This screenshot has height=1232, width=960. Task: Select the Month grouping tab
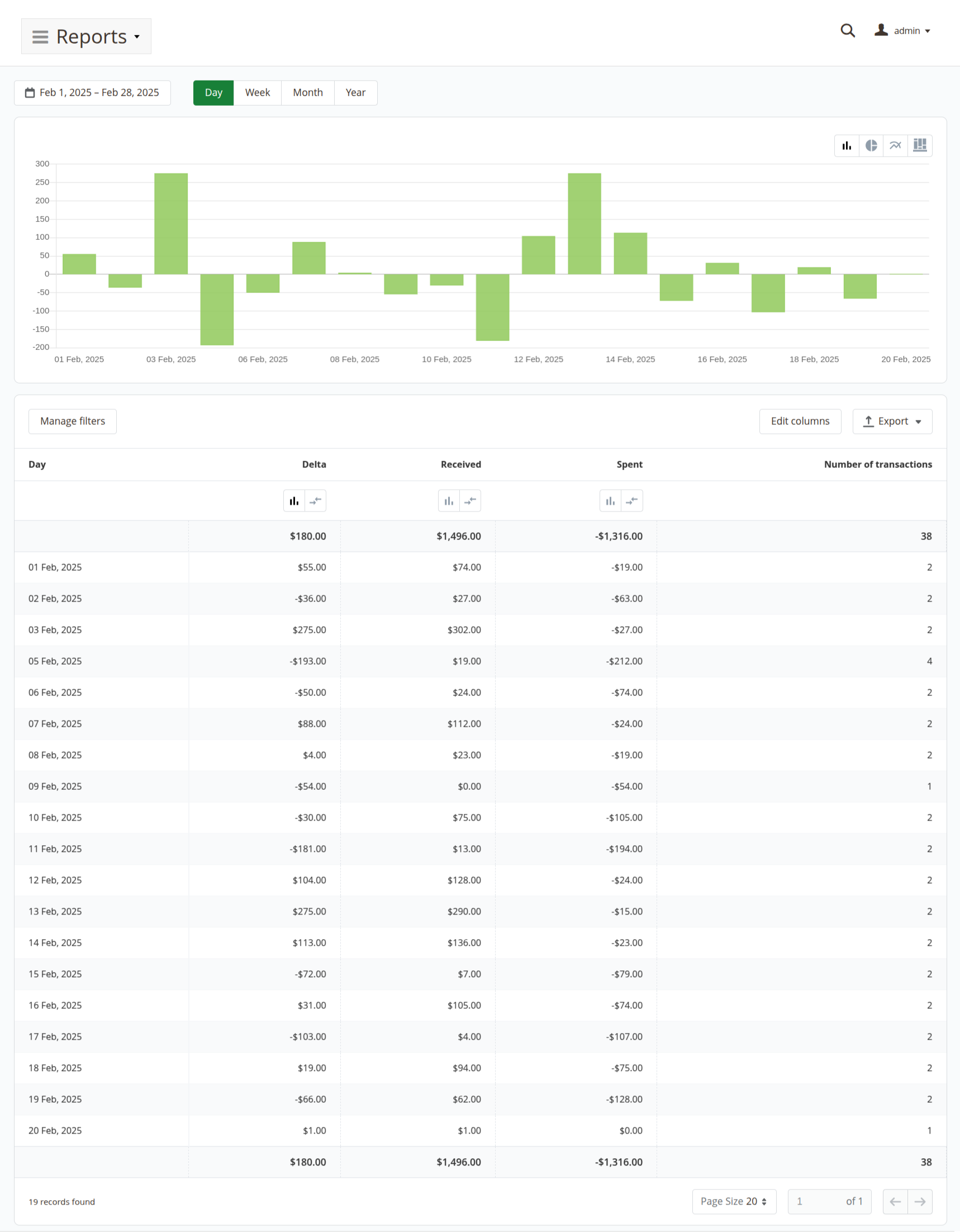(x=307, y=93)
